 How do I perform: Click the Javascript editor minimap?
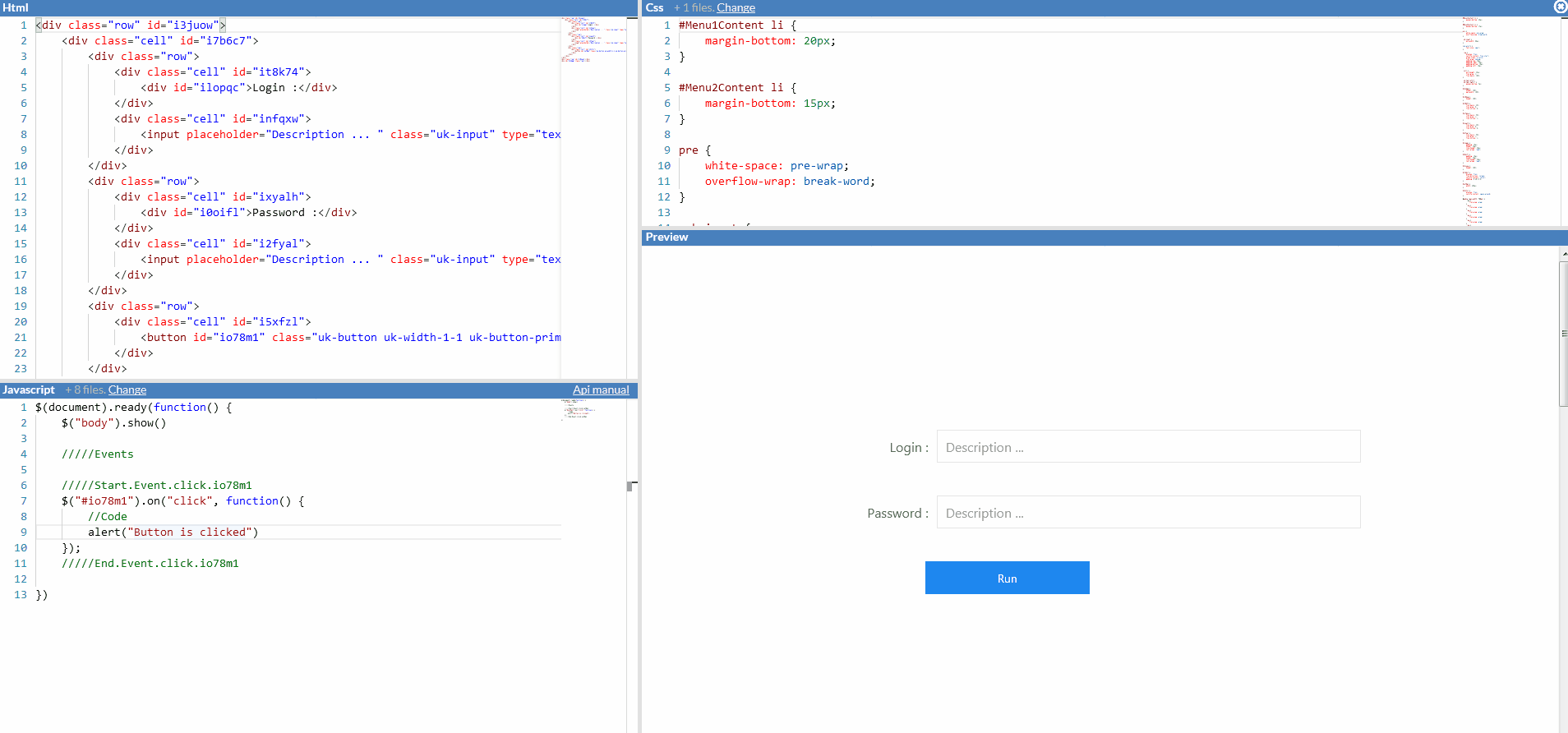click(579, 409)
